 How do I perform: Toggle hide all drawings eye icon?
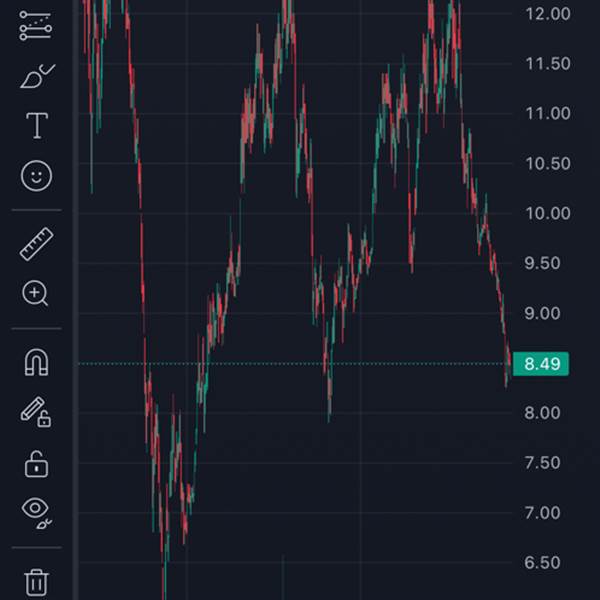coord(36,513)
